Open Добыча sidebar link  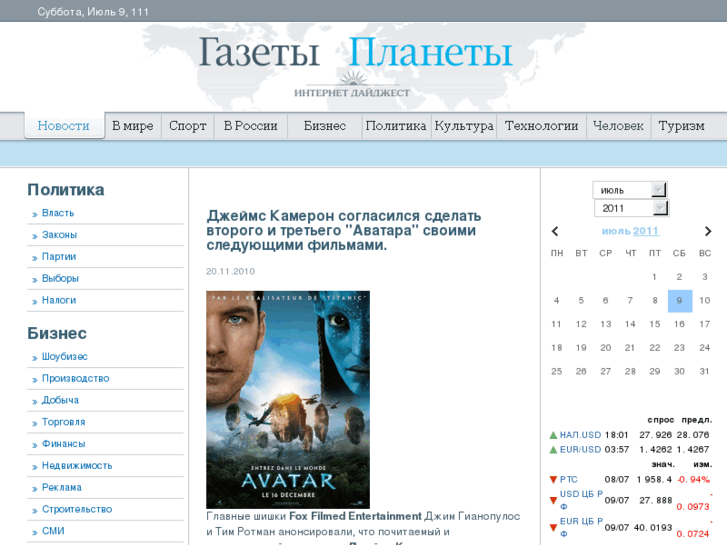[60, 400]
